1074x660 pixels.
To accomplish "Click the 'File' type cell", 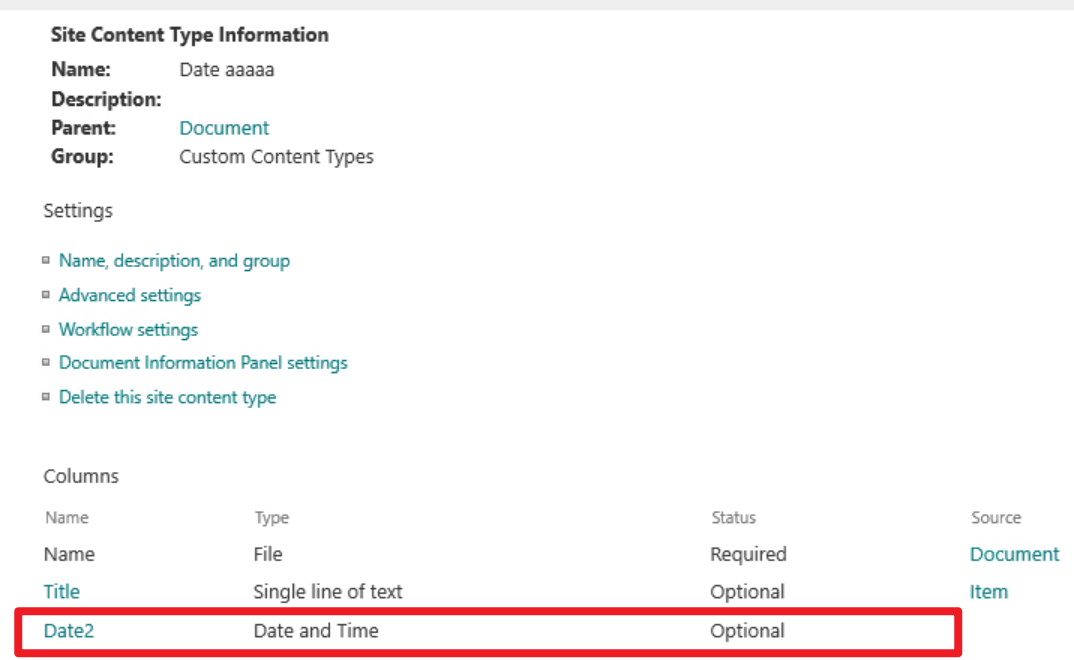I will tap(268, 554).
